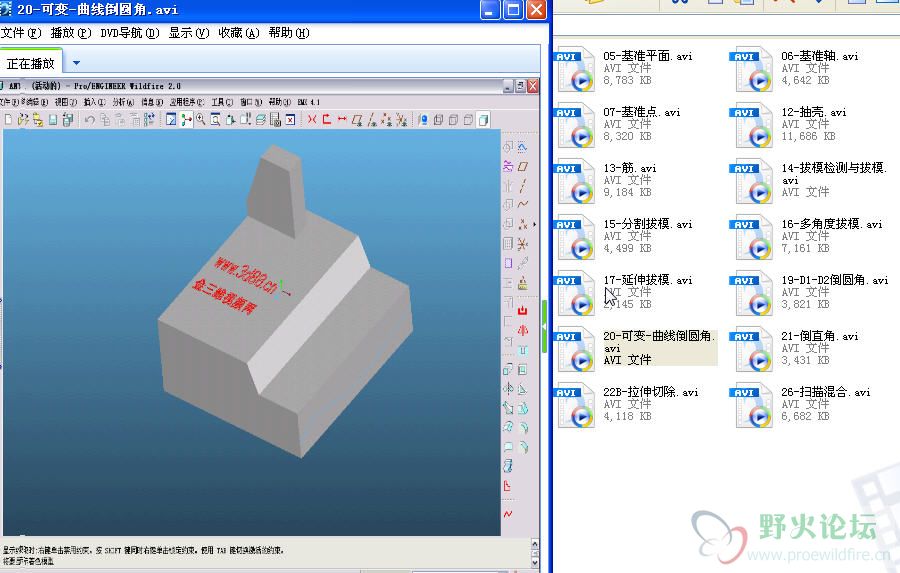Click AVI icon of 12-抽壳.avi
The image size is (900, 573).
pos(754,125)
